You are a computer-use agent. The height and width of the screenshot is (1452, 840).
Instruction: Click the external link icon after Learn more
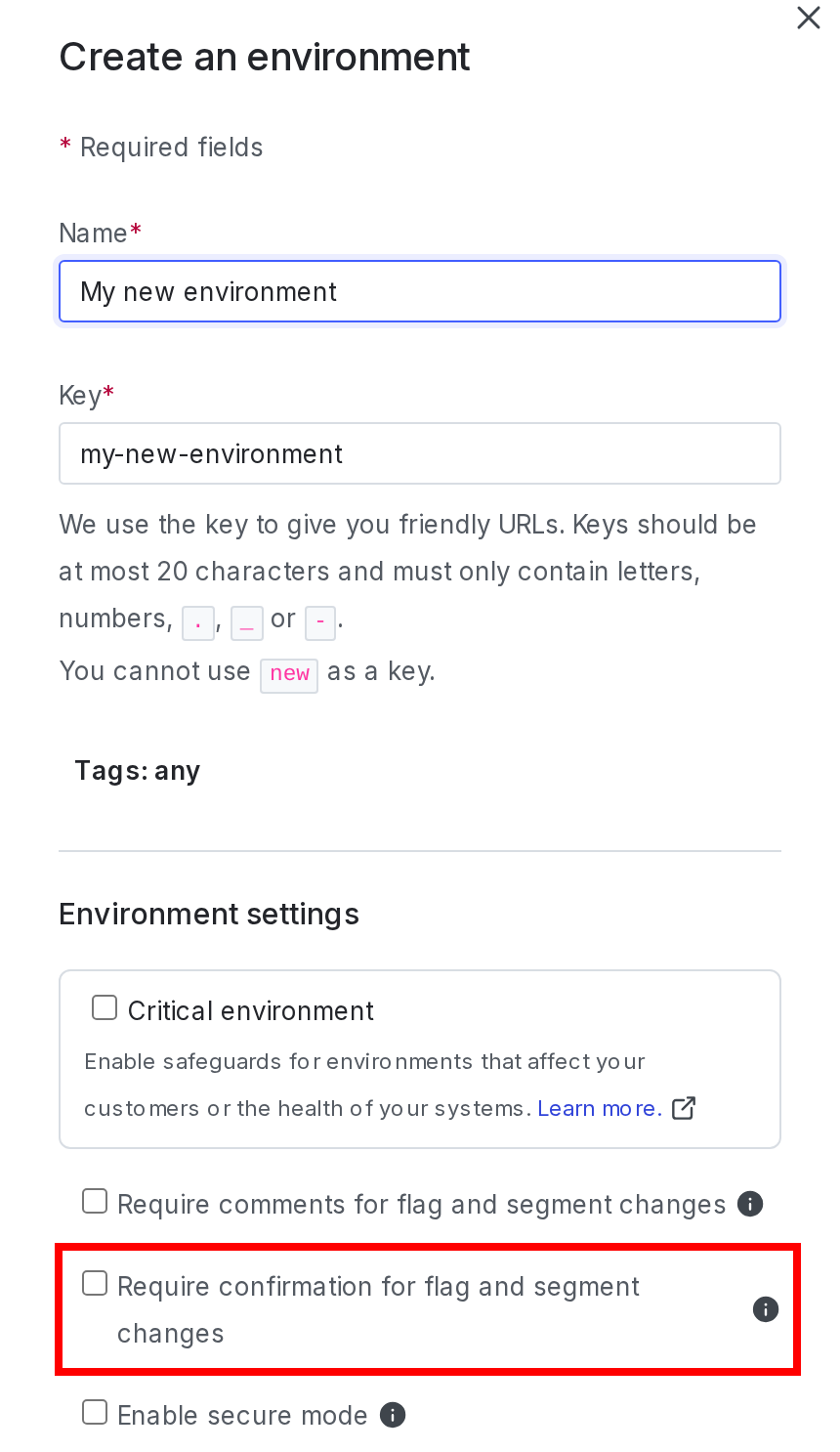pos(684,1108)
